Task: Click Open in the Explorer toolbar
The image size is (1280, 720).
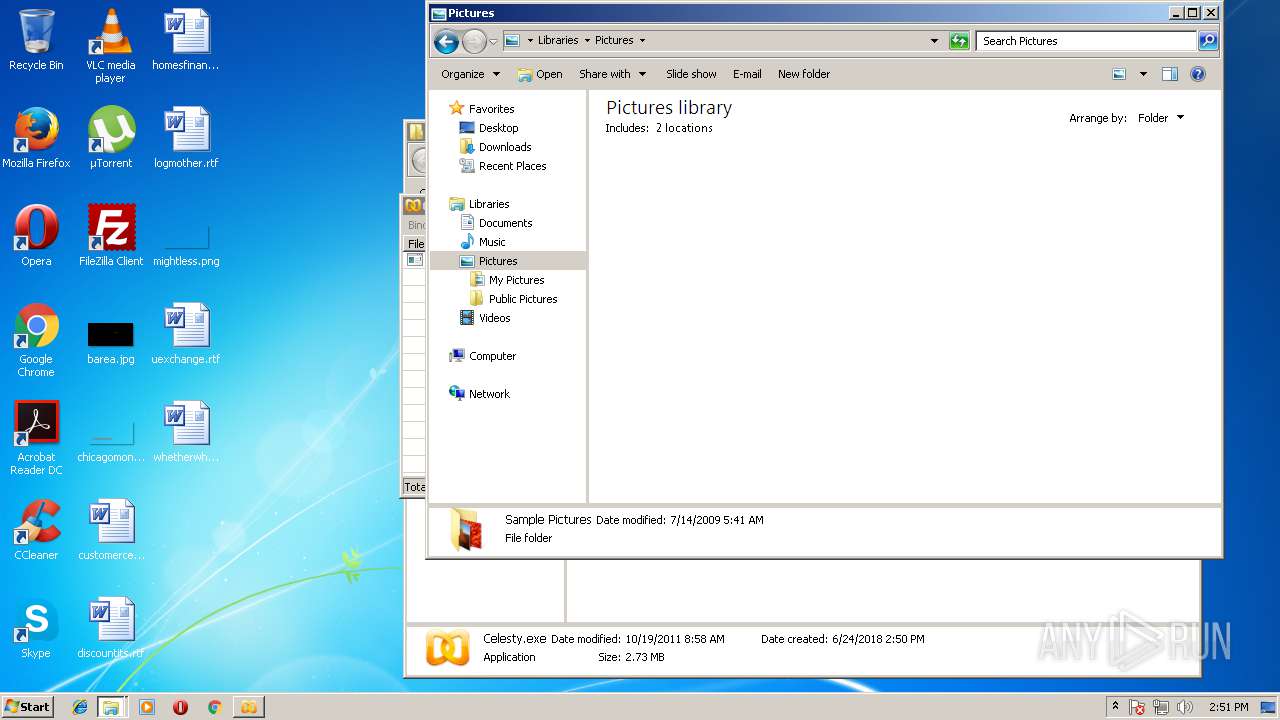Action: 540,74
